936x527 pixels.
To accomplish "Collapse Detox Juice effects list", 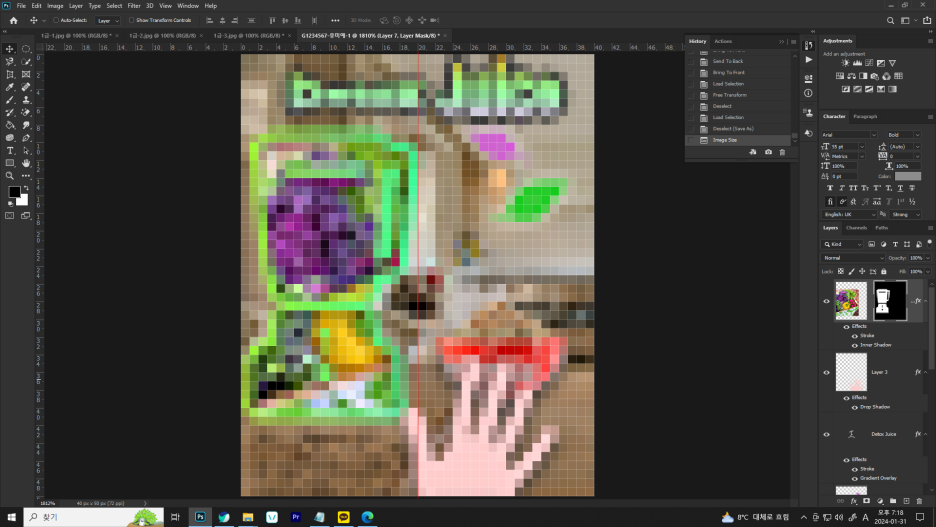I will point(925,434).
